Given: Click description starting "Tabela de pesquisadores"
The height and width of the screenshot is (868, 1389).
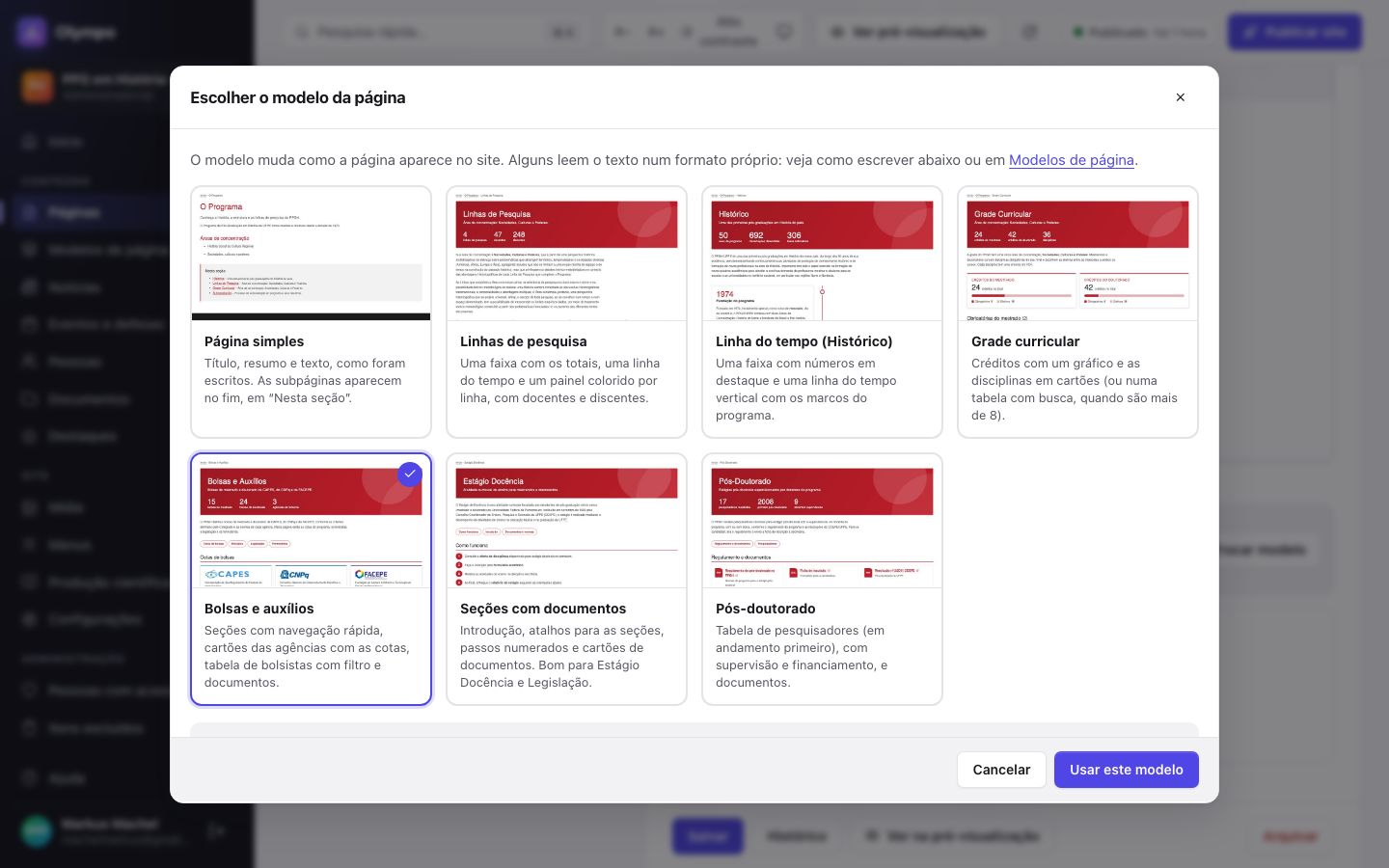Looking at the screenshot, I should (x=802, y=657).
